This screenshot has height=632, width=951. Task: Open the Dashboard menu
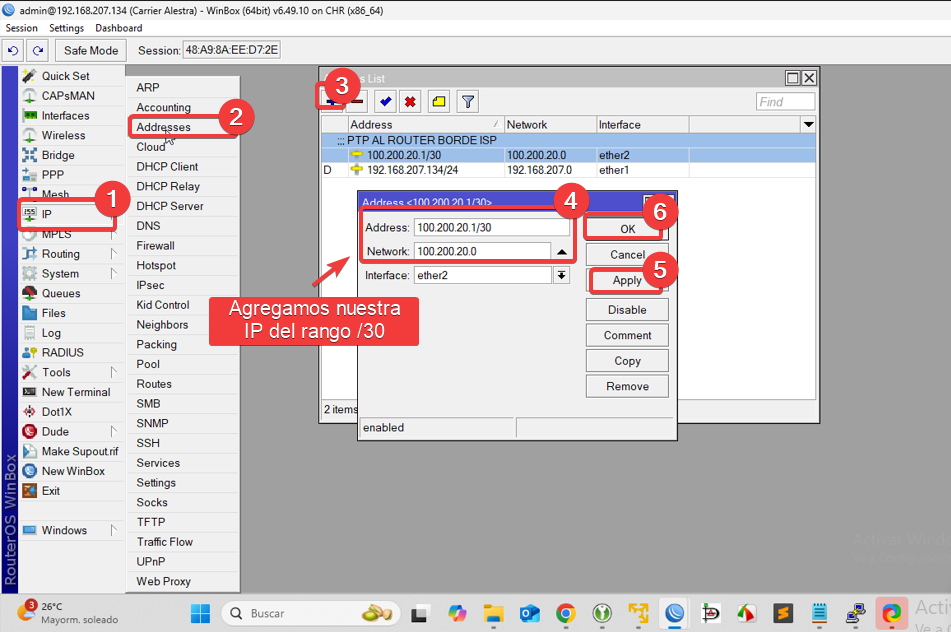coord(118,27)
